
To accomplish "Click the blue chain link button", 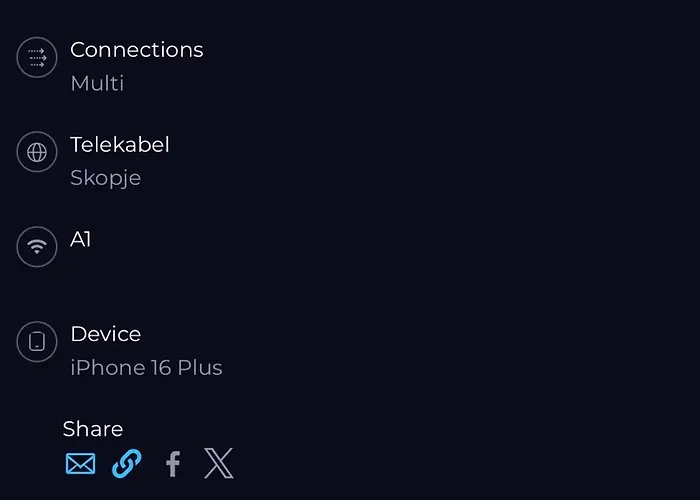I will click(x=126, y=464).
